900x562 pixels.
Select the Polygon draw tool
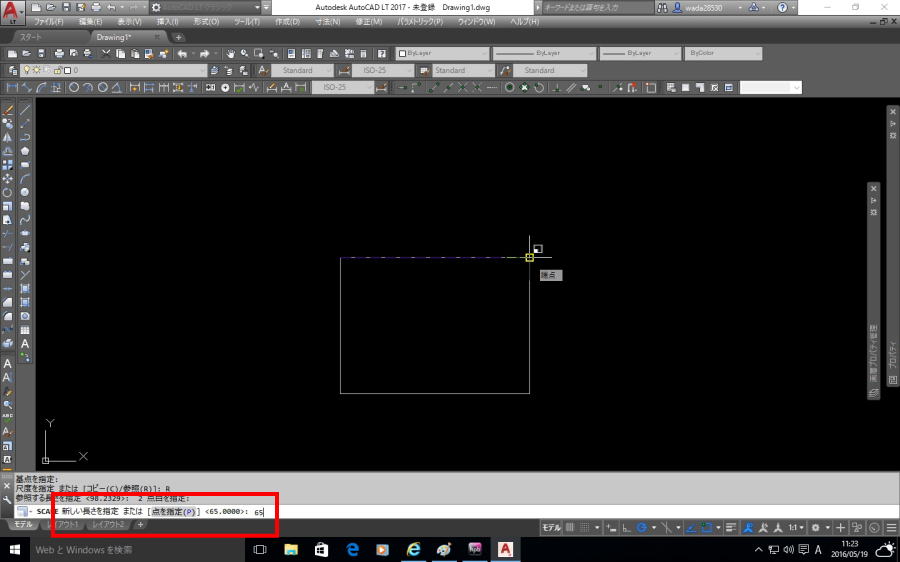point(25,151)
